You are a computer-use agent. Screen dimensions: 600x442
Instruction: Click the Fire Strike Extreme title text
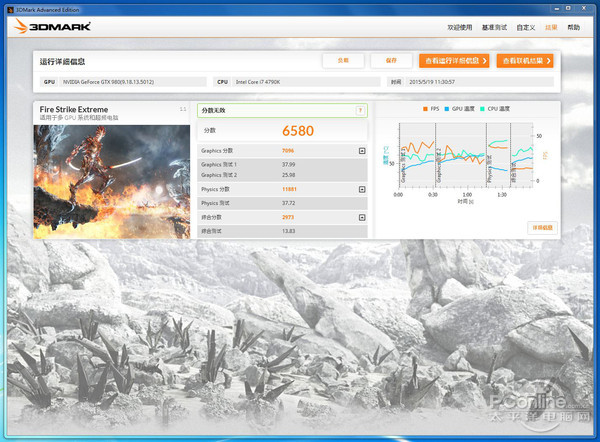click(x=74, y=109)
